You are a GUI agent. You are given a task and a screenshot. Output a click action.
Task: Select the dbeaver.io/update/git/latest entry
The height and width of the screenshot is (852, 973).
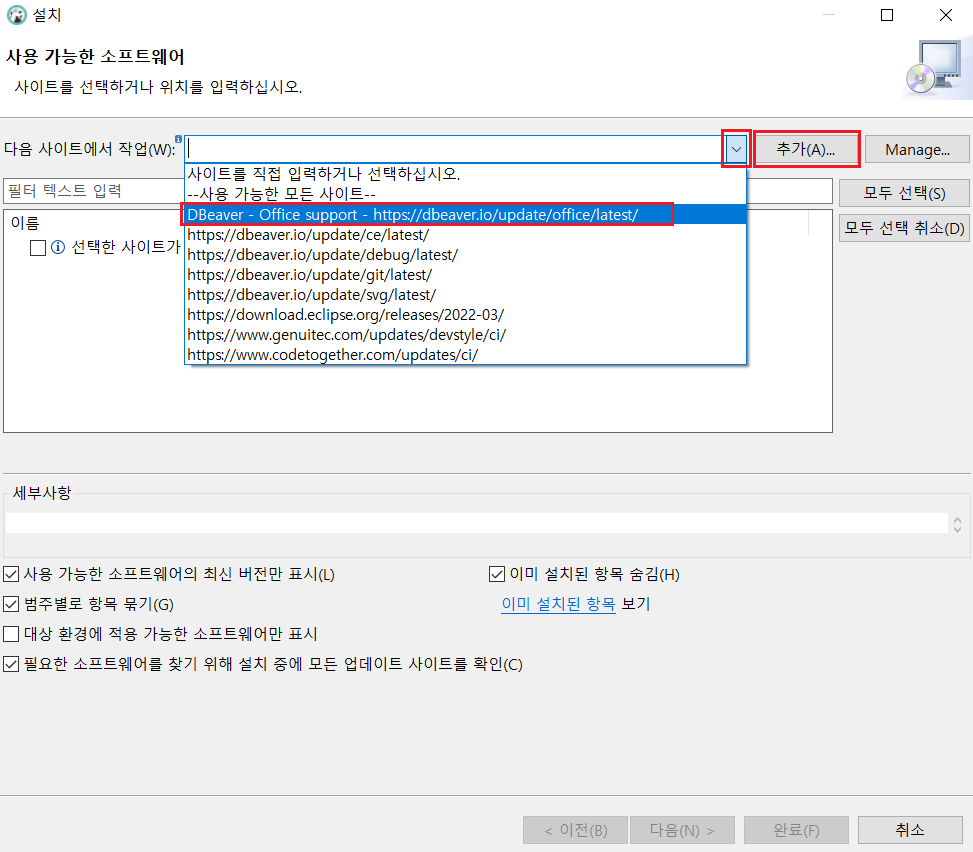pyautogui.click(x=309, y=274)
